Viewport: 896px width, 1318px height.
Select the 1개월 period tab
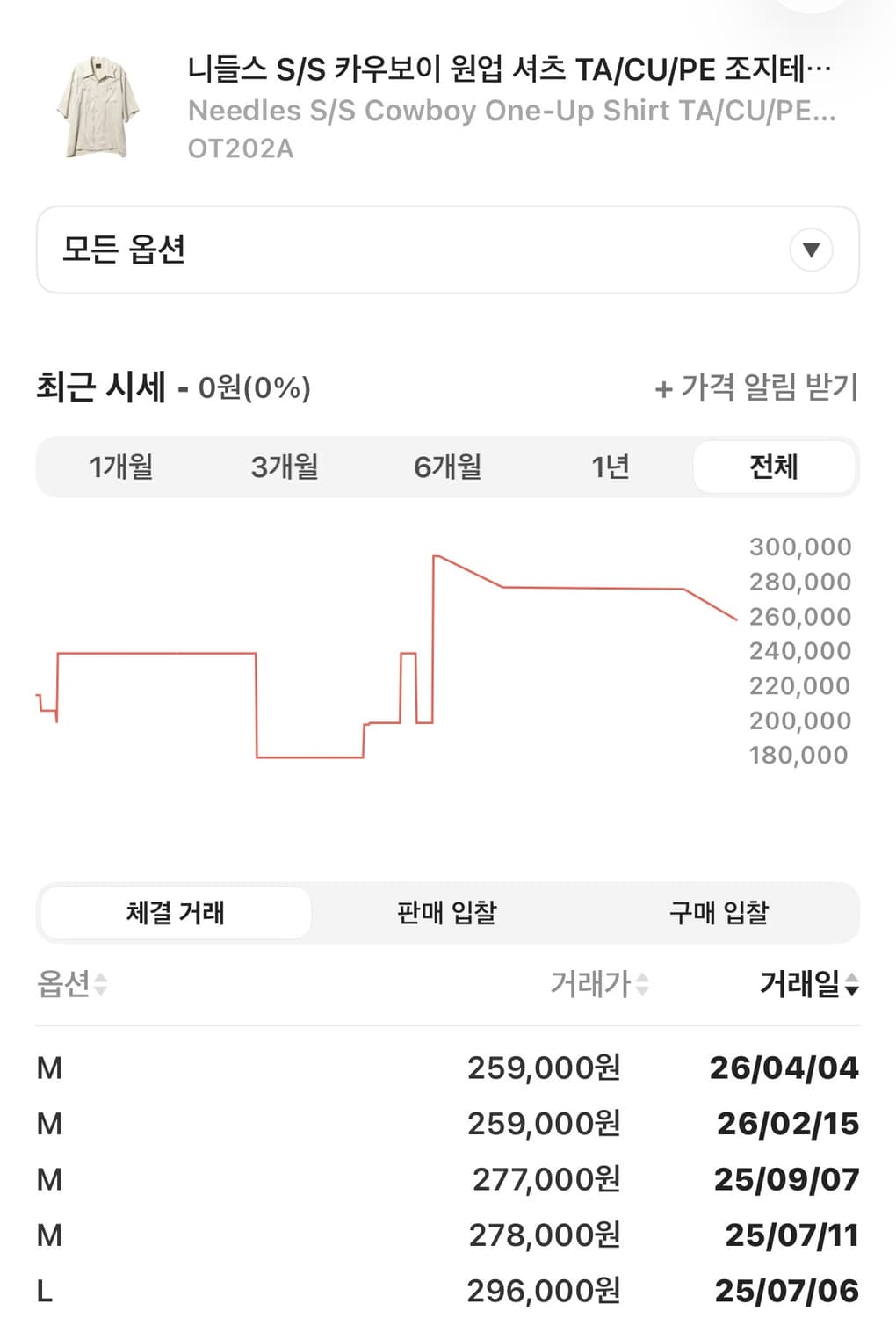[x=121, y=467]
